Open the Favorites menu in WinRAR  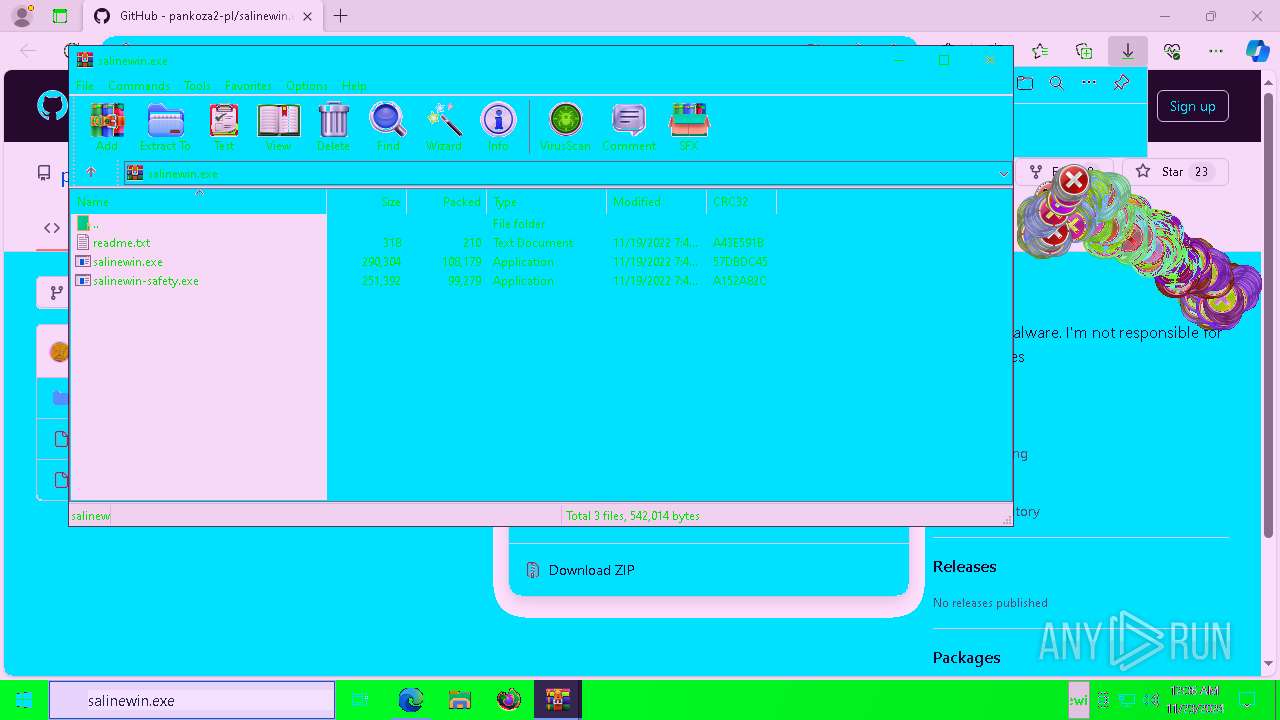point(248,86)
